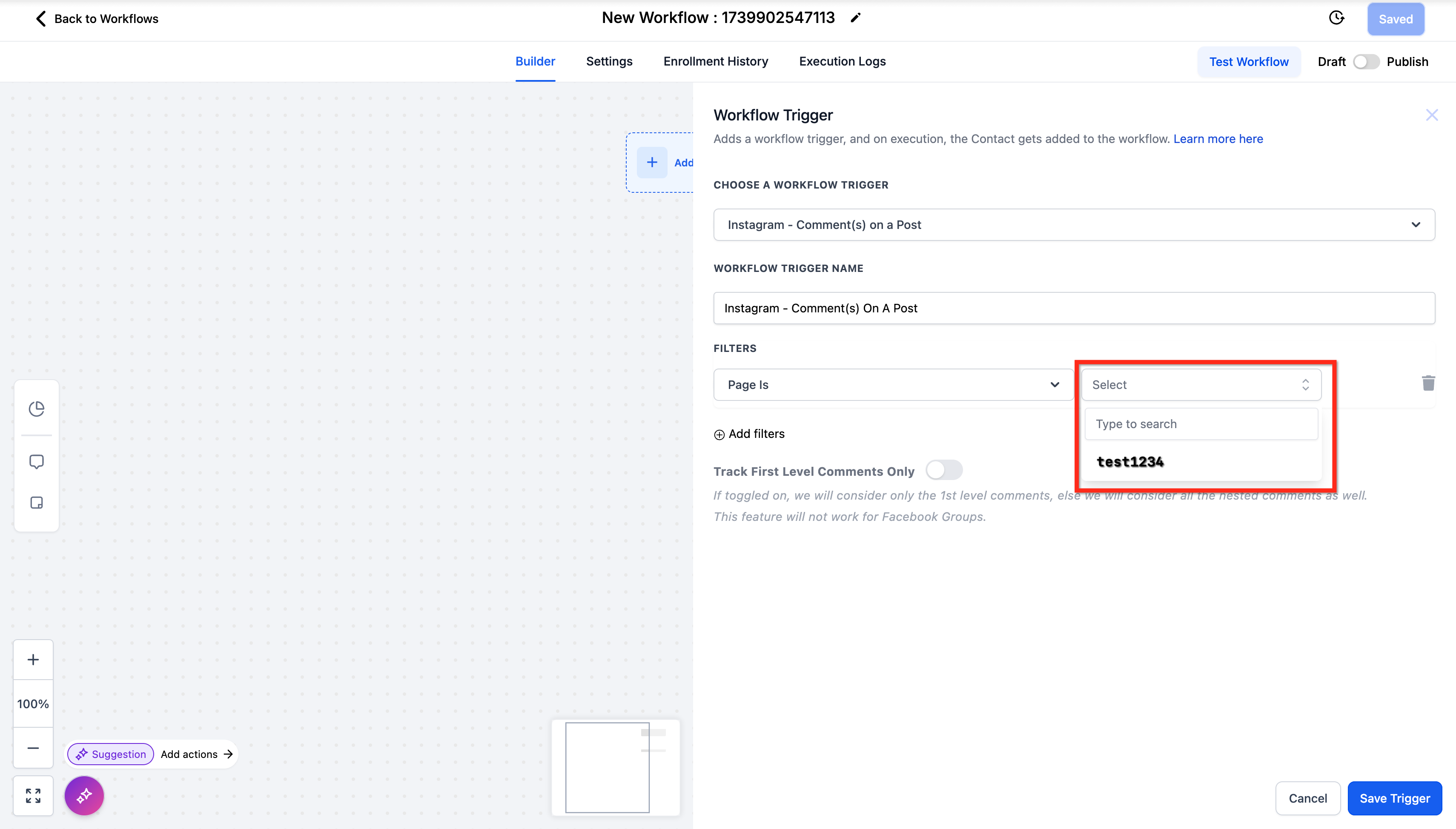The height and width of the screenshot is (829, 1456).
Task: Delete the Page Is filter with trash icon
Action: [1427, 383]
